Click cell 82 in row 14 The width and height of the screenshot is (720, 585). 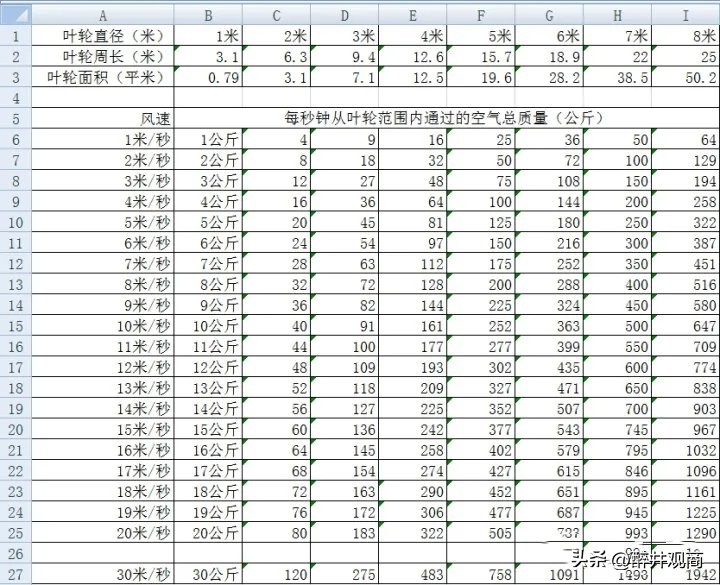coord(344,305)
